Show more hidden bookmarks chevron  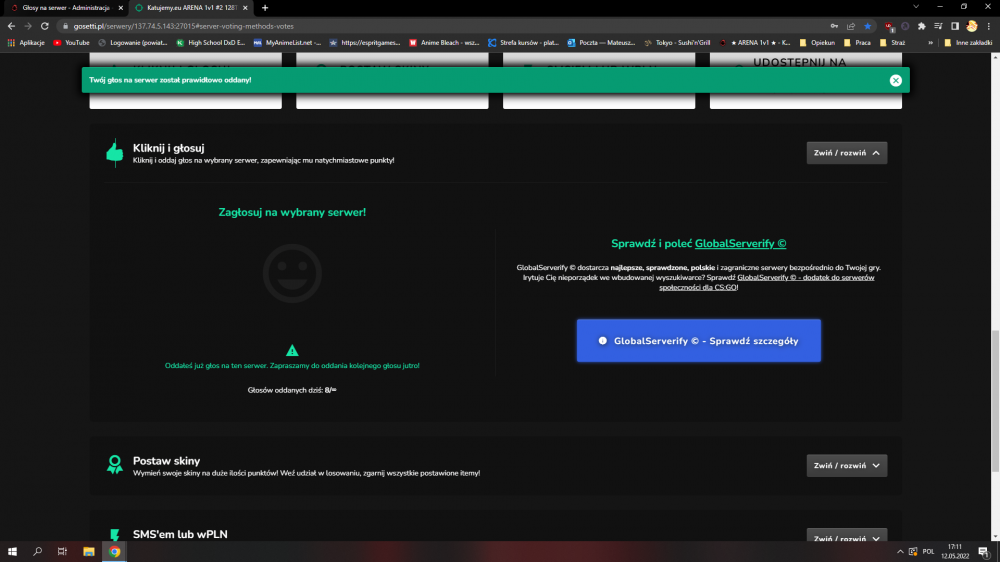point(930,43)
